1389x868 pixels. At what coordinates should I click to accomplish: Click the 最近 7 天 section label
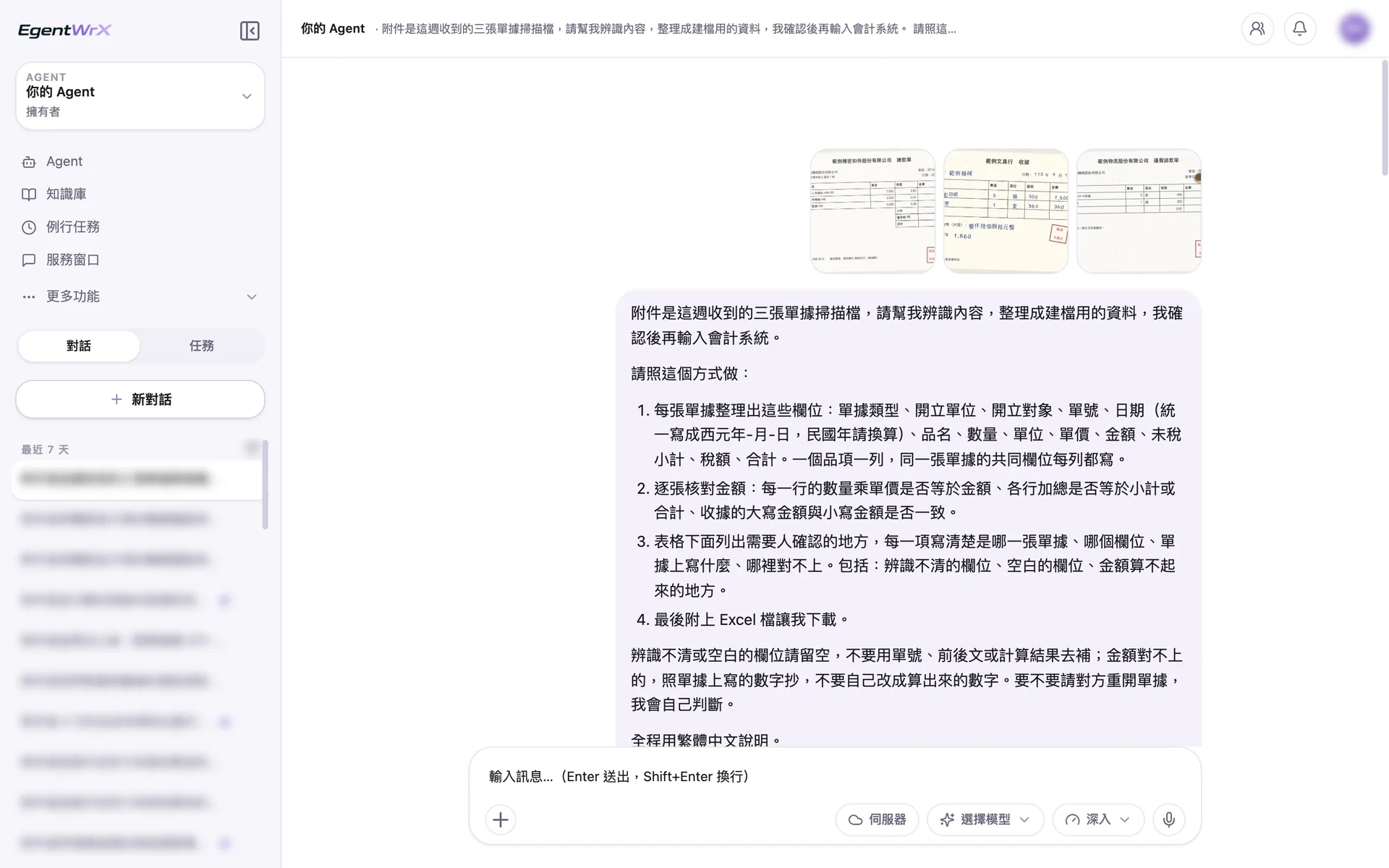coord(45,449)
